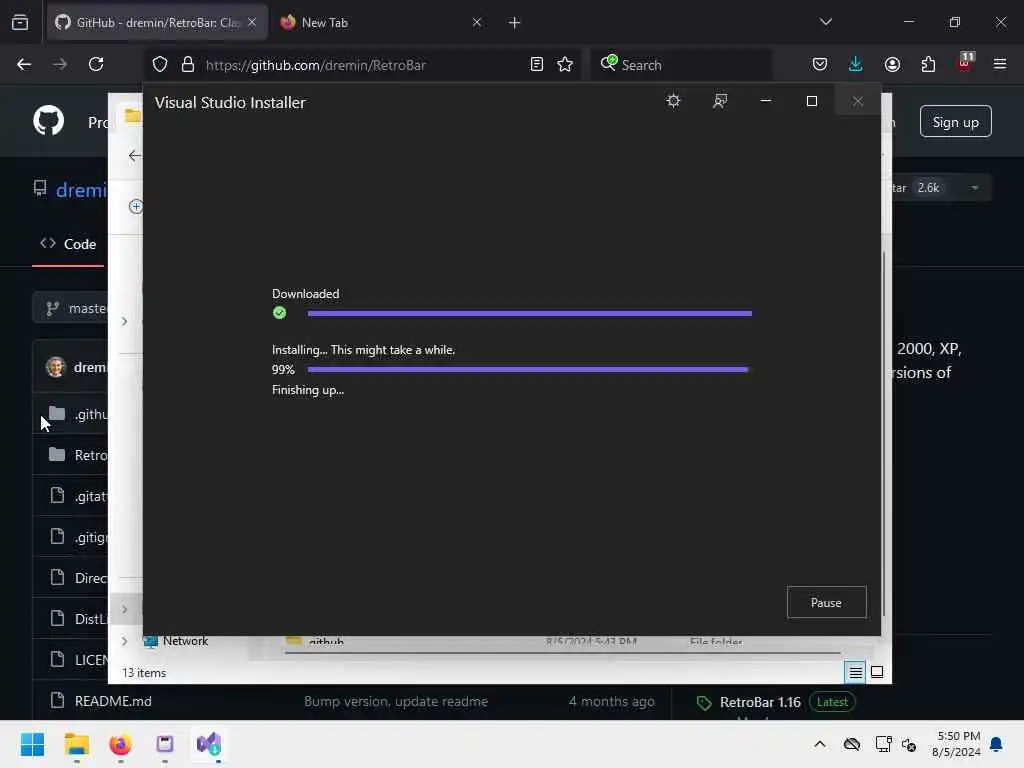Open File Explorer from the taskbar
The width and height of the screenshot is (1024, 768).
[76, 744]
